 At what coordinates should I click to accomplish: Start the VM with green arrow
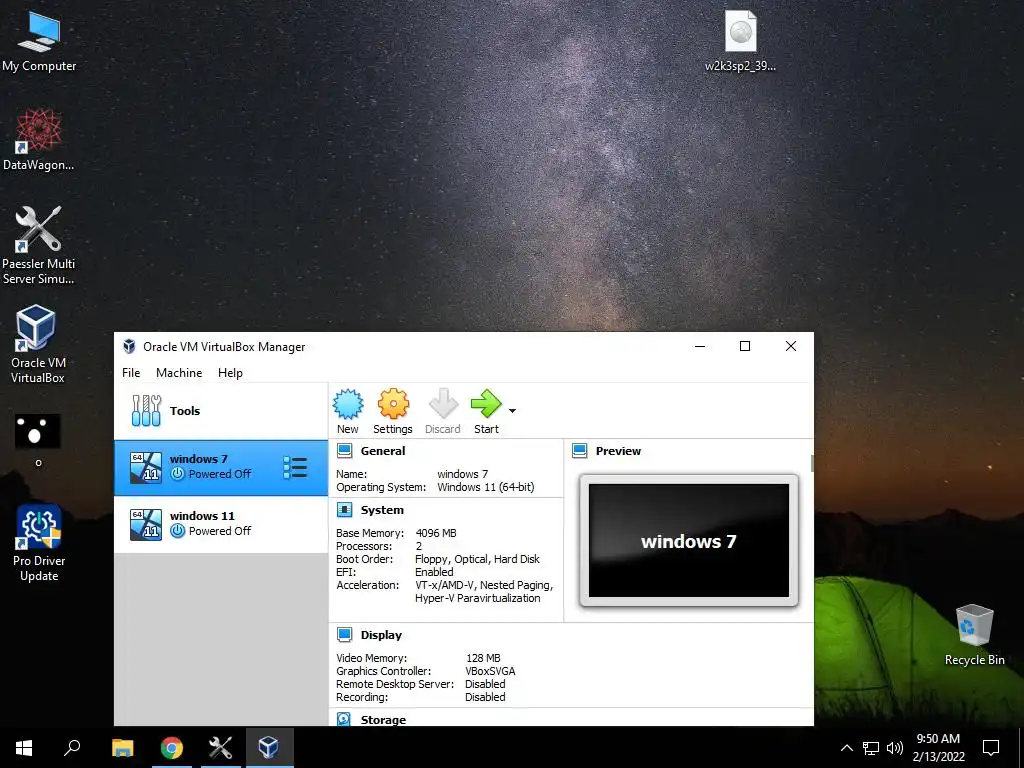coord(486,405)
